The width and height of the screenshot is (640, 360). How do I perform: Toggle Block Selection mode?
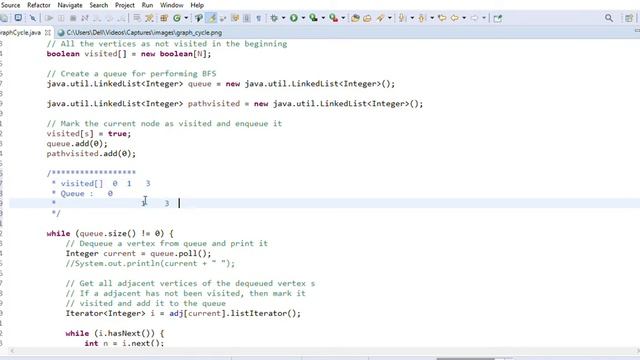[247, 18]
